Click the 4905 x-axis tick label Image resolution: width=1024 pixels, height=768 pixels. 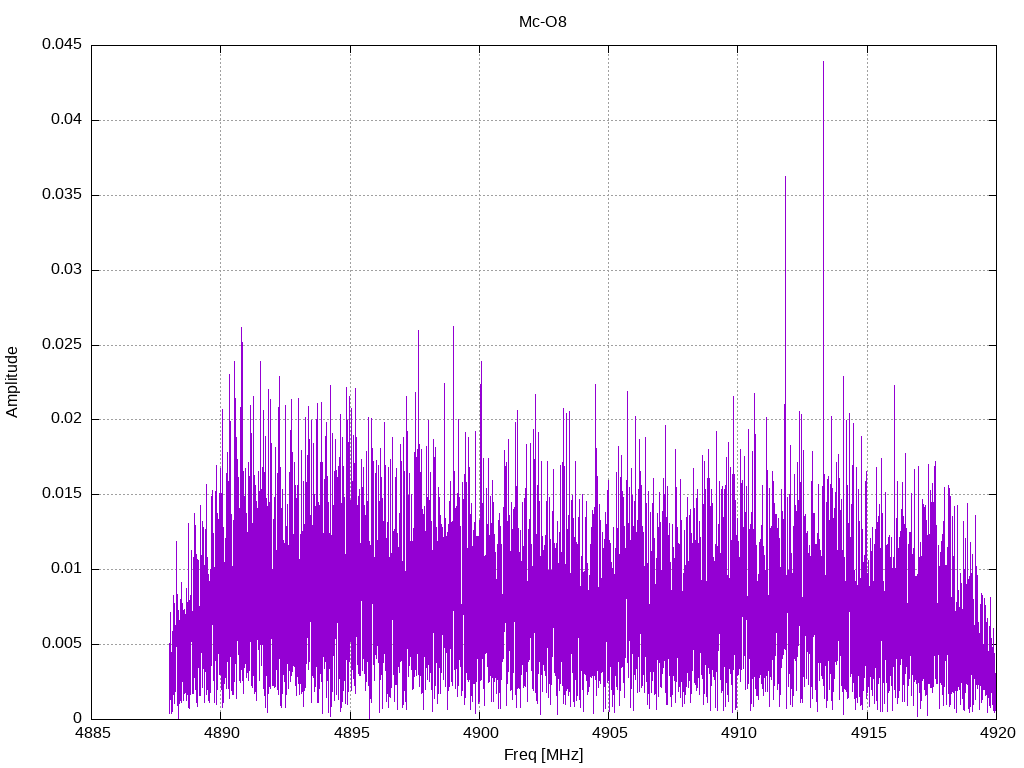[608, 733]
